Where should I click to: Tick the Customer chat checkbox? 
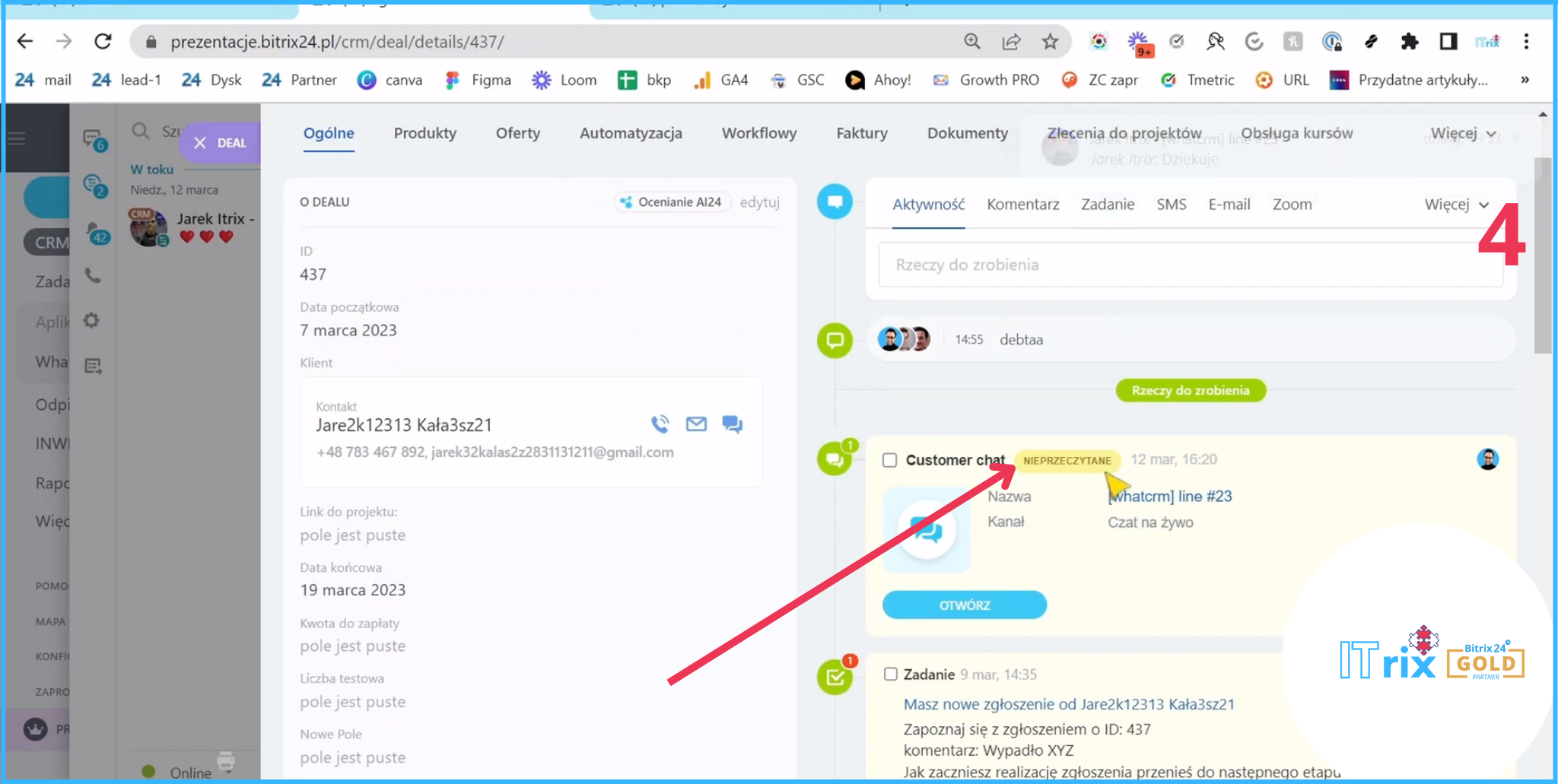pos(889,460)
